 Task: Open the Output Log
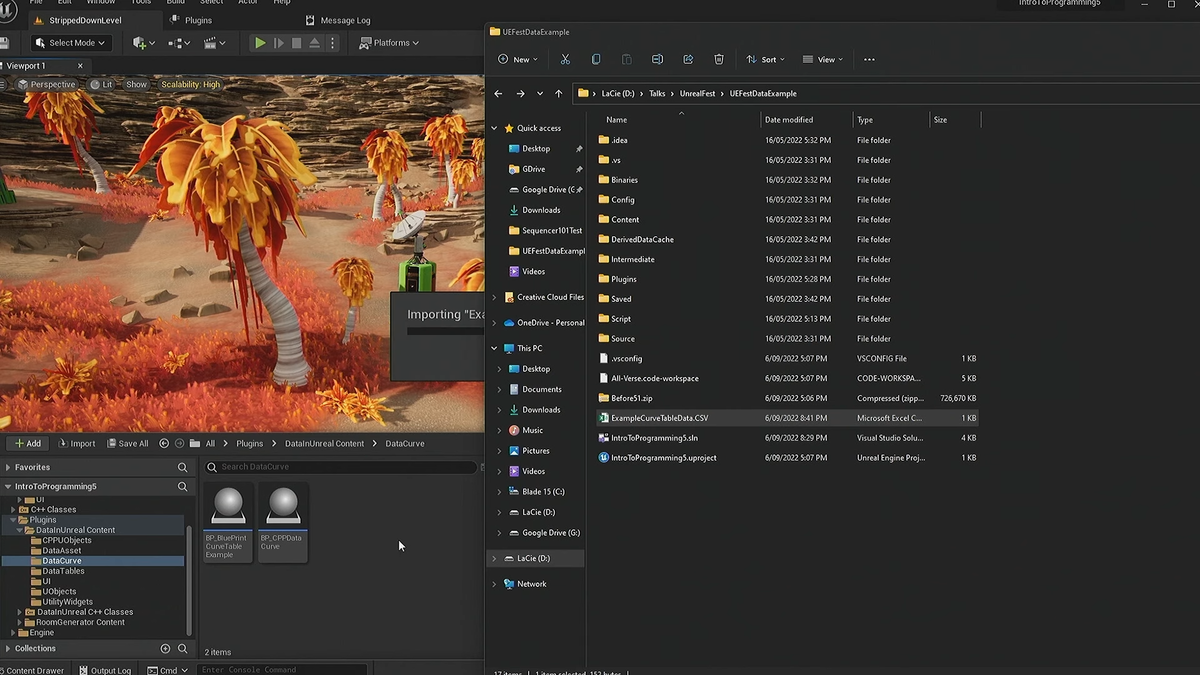tap(105, 670)
